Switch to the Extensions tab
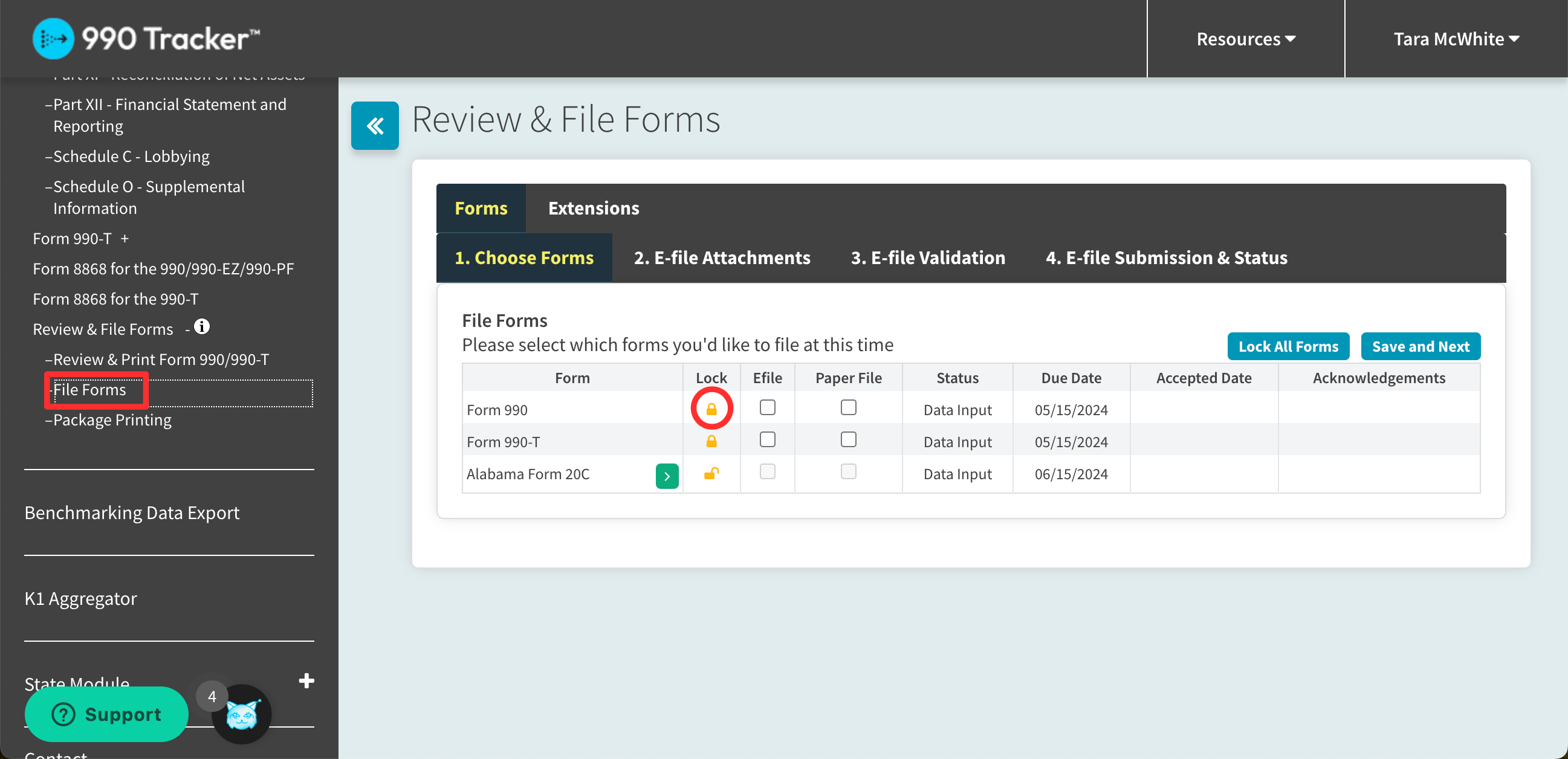The height and width of the screenshot is (759, 1568). click(x=594, y=208)
